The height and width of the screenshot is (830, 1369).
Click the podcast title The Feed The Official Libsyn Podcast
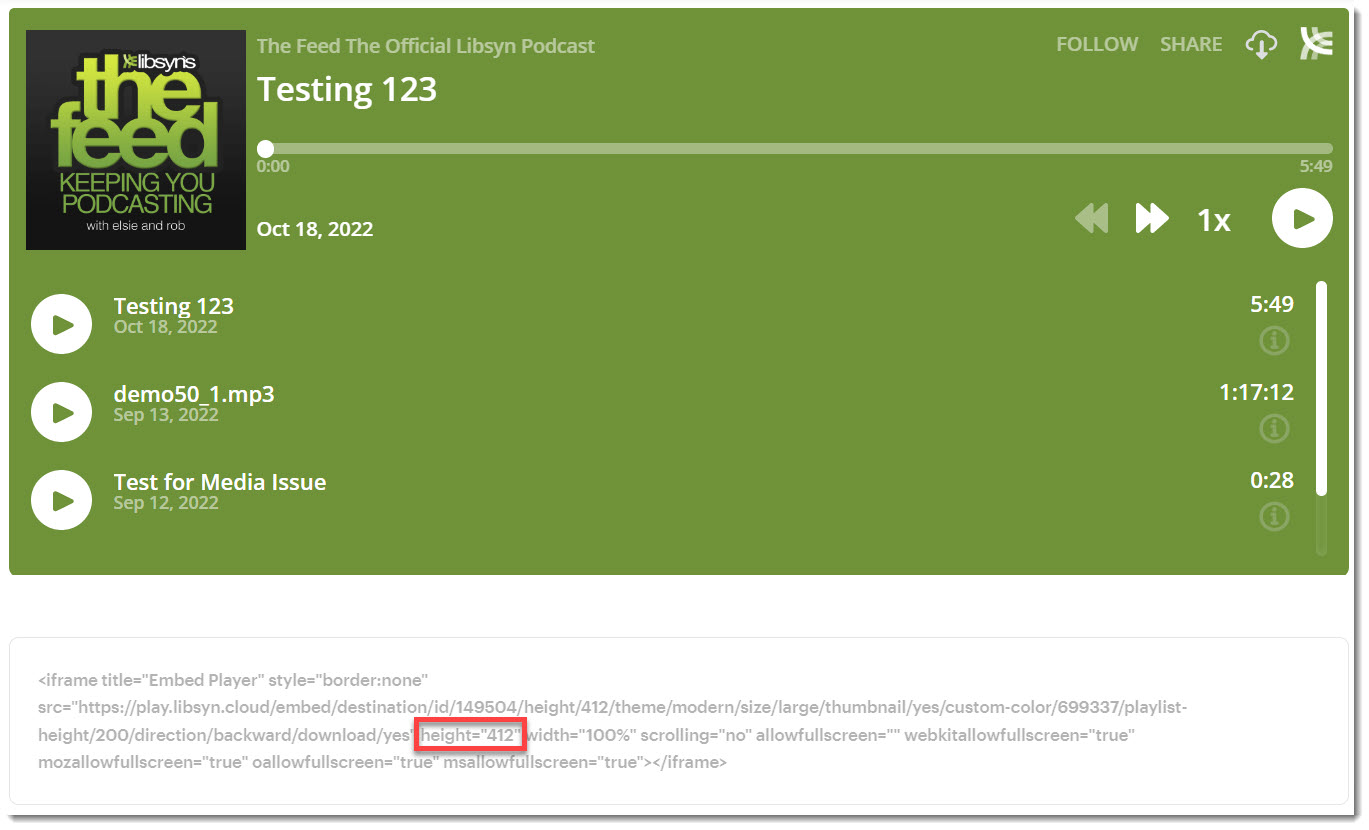click(426, 46)
